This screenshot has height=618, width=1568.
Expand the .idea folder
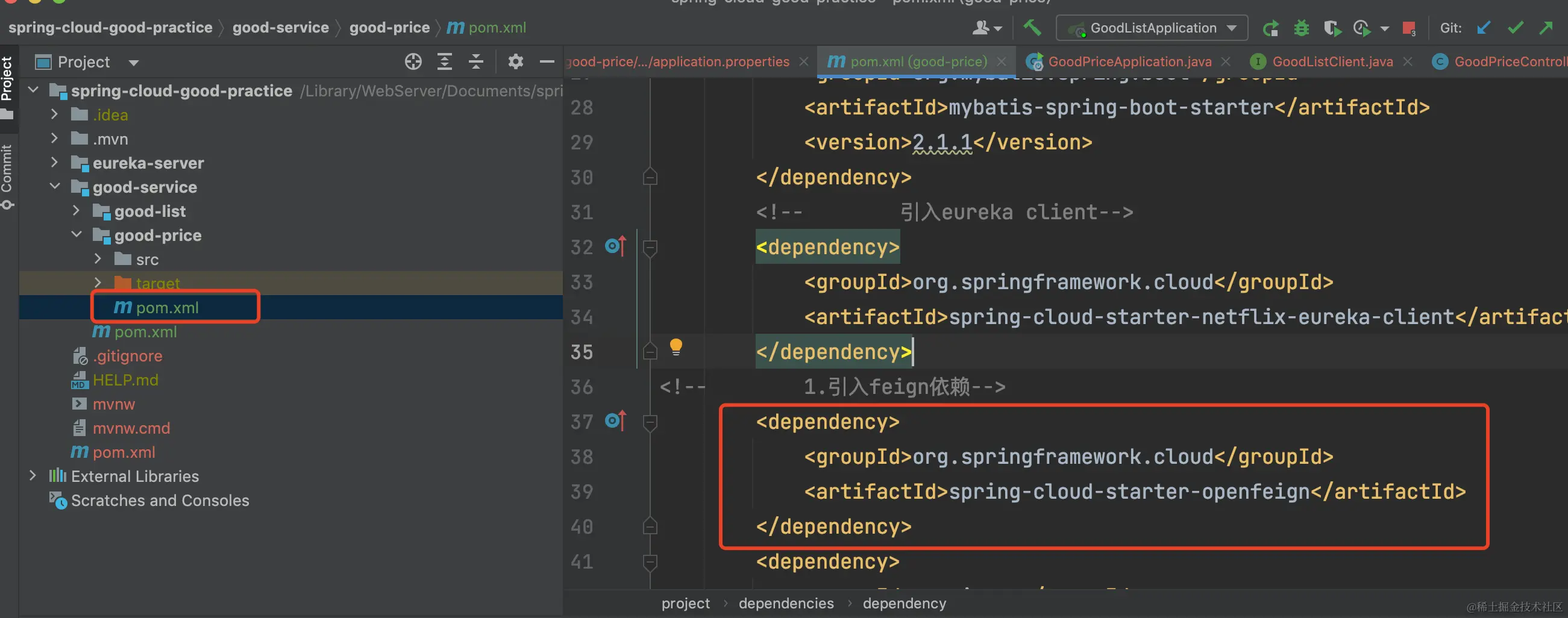55,114
